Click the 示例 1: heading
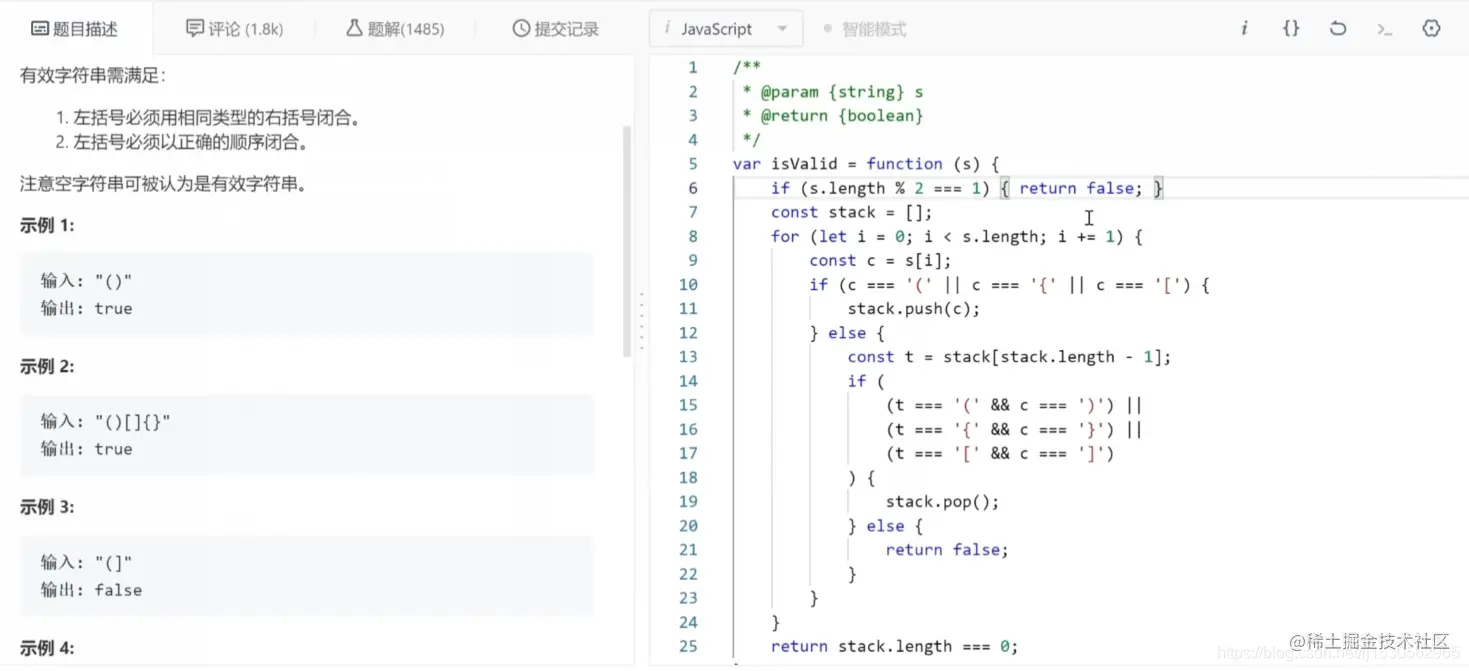1469x671 pixels. [47, 226]
